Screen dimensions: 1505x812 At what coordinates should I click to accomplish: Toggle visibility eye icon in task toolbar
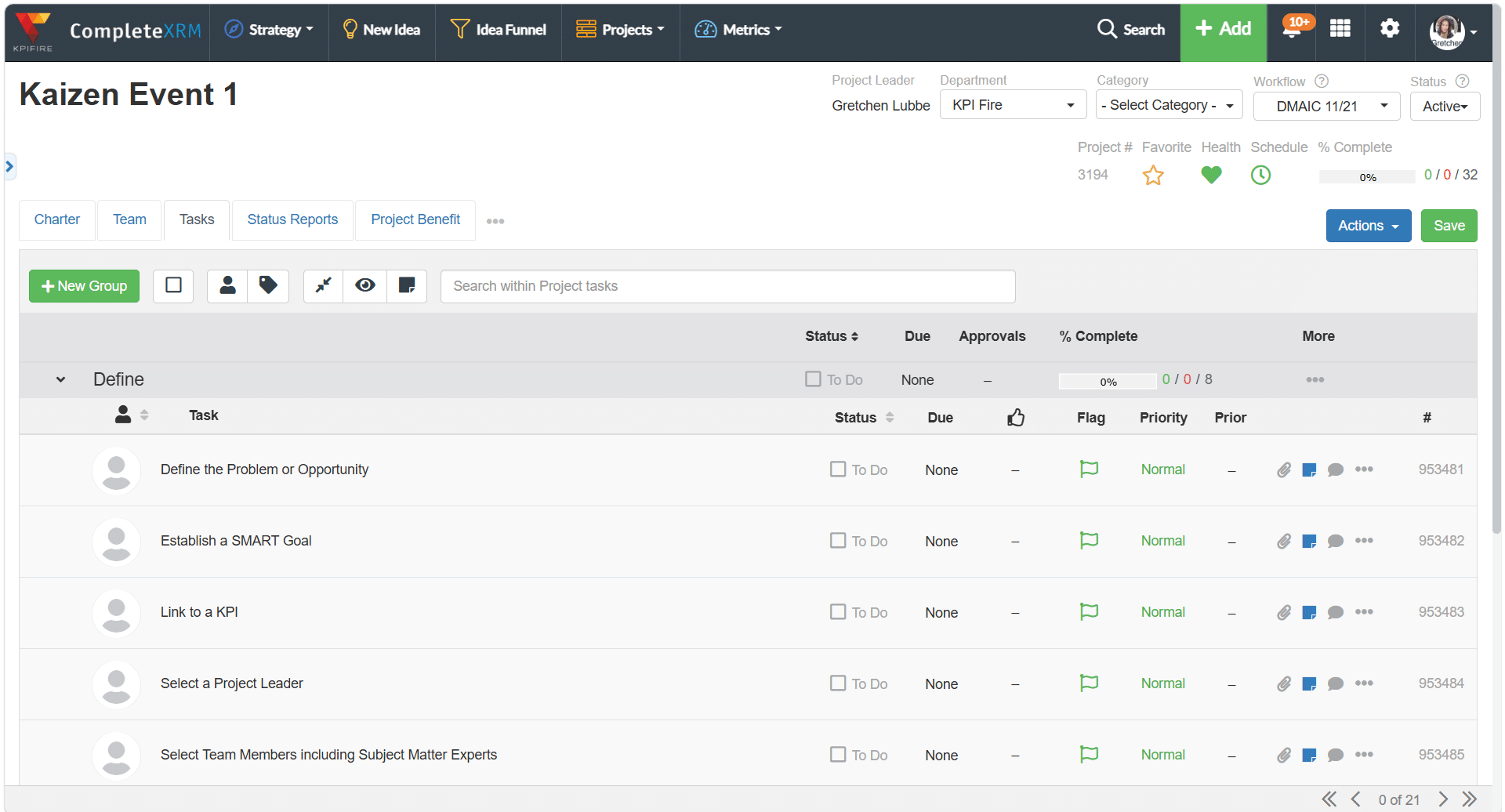(x=365, y=286)
